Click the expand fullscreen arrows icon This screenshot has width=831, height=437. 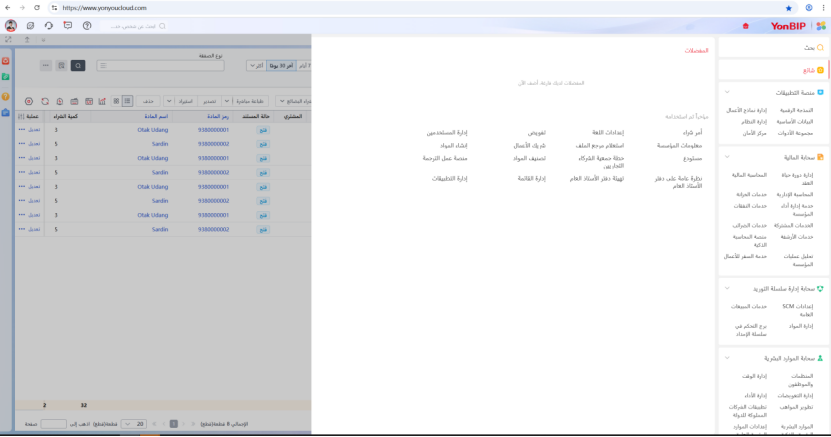(8, 40)
